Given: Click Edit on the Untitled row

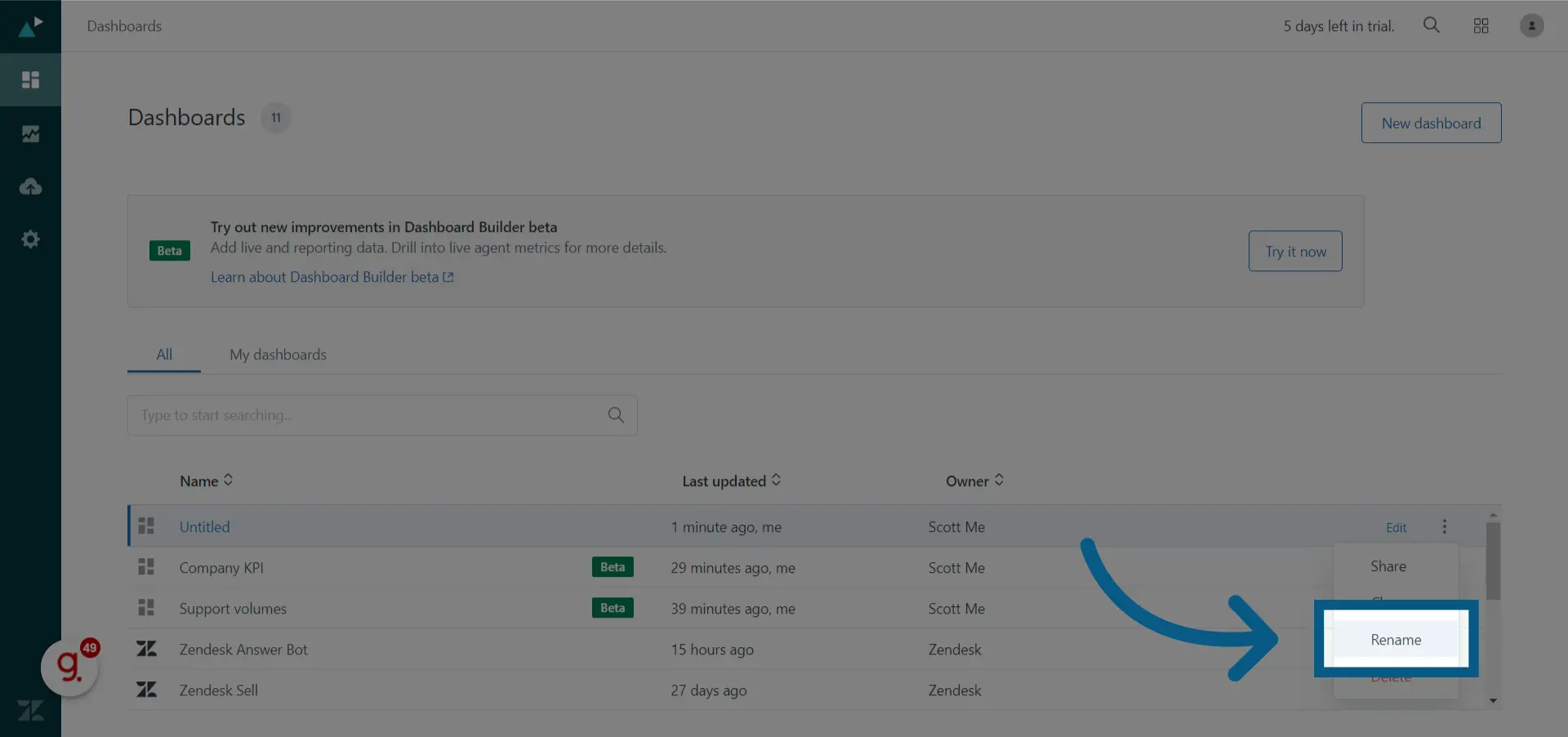Looking at the screenshot, I should pos(1396,527).
